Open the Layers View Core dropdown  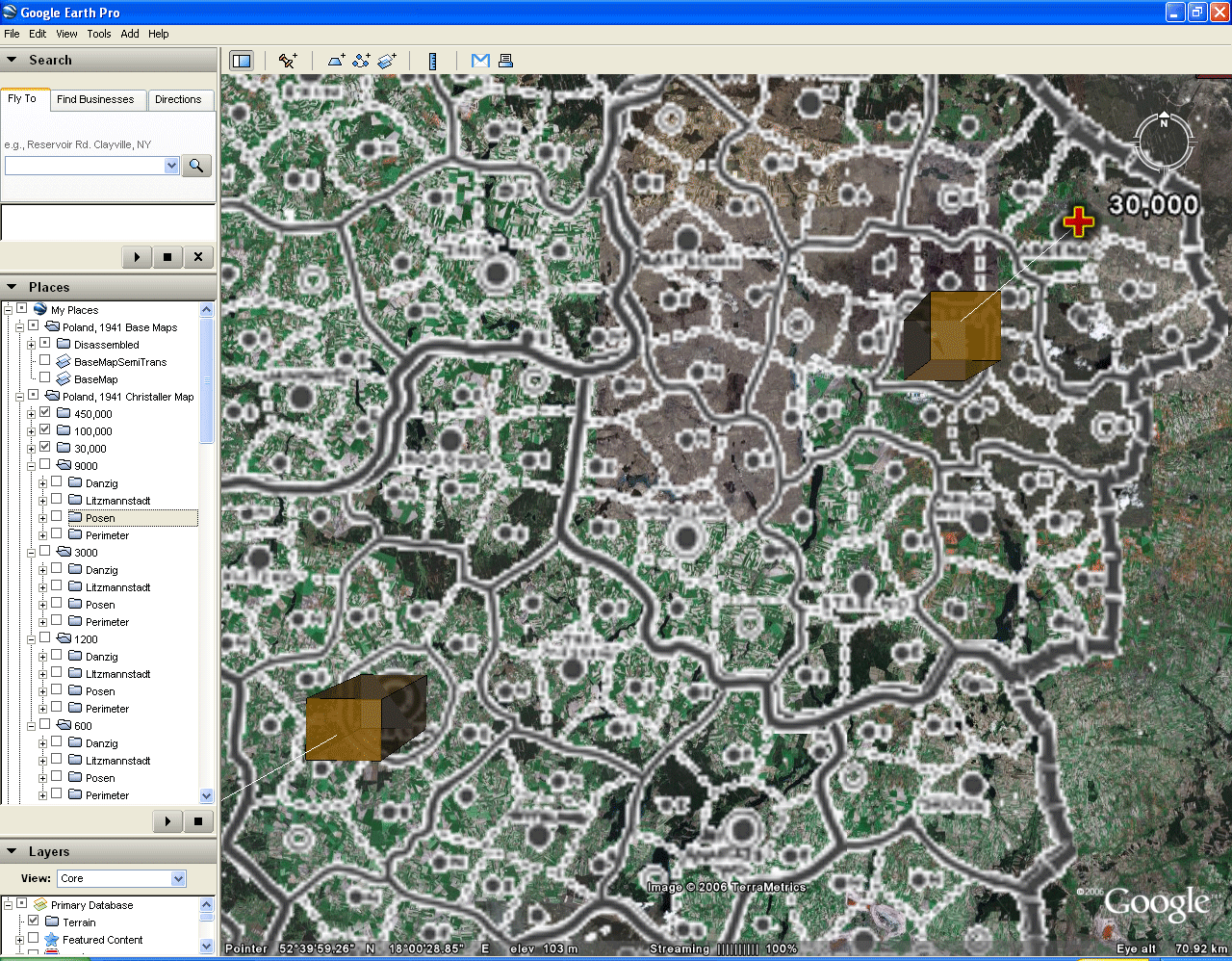(x=178, y=878)
